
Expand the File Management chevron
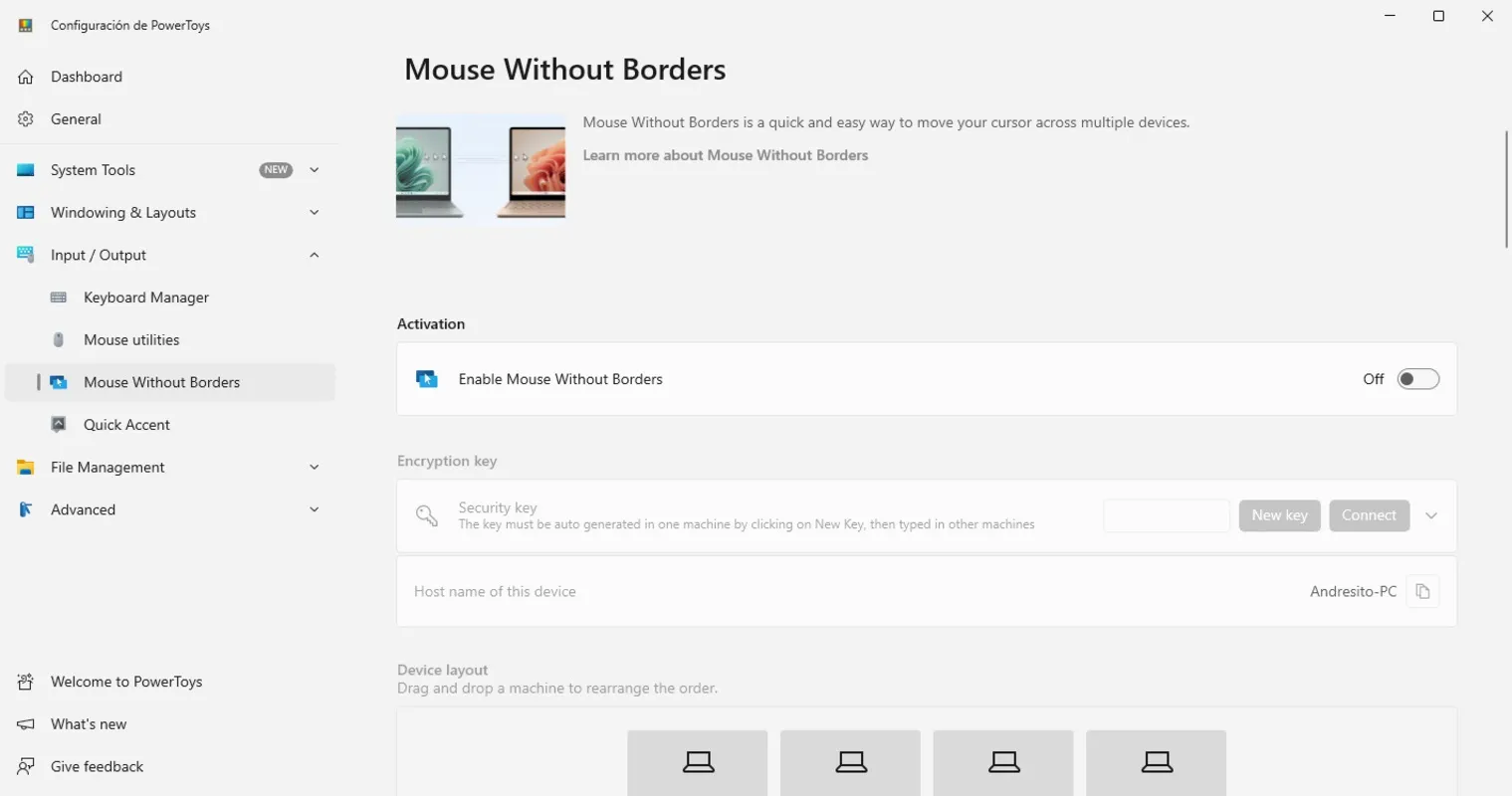click(315, 468)
